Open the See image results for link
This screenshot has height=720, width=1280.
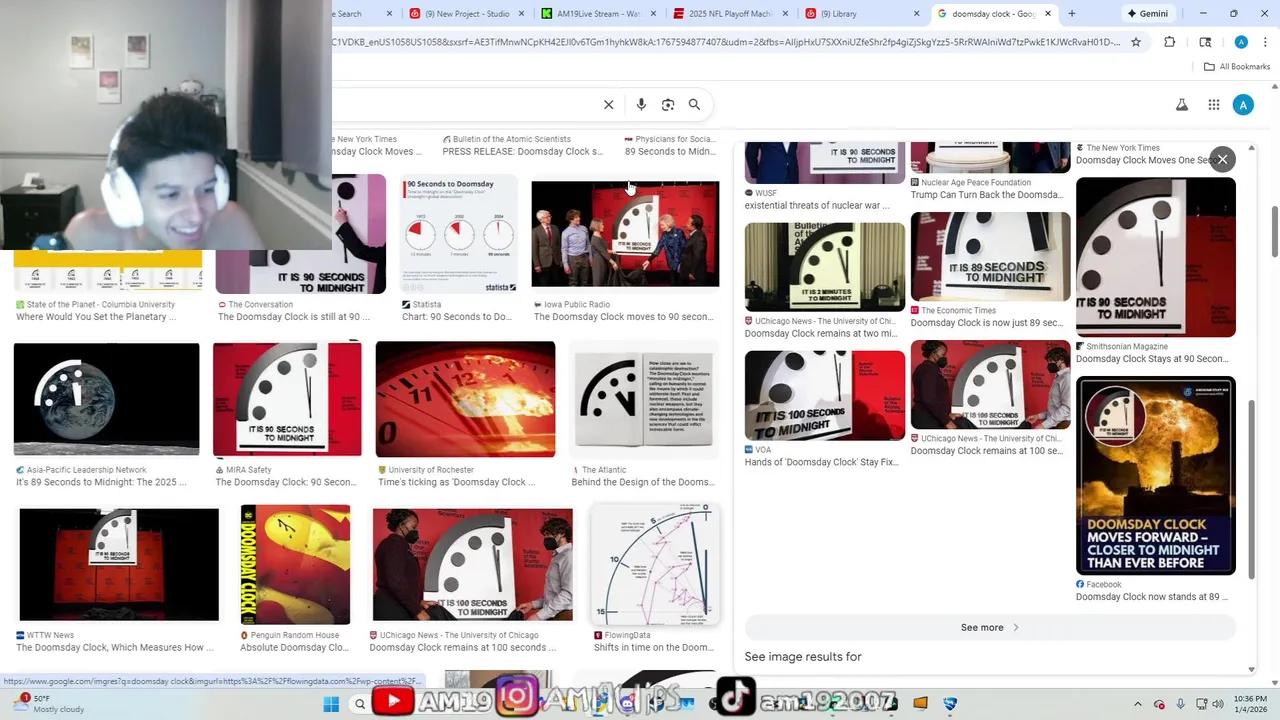[803, 657]
